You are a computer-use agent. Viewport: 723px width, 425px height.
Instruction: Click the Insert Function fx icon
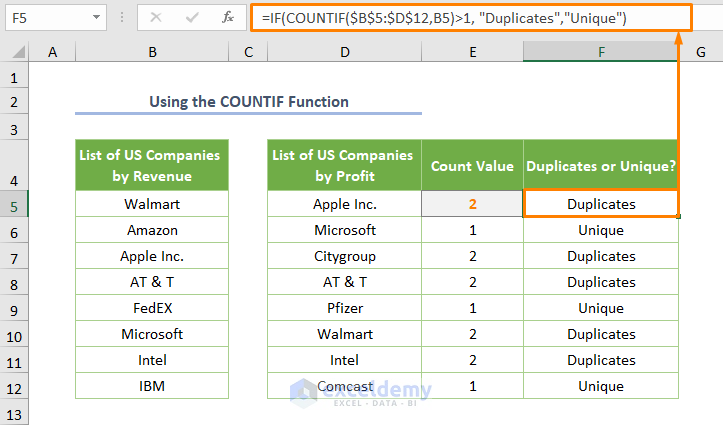click(x=228, y=17)
